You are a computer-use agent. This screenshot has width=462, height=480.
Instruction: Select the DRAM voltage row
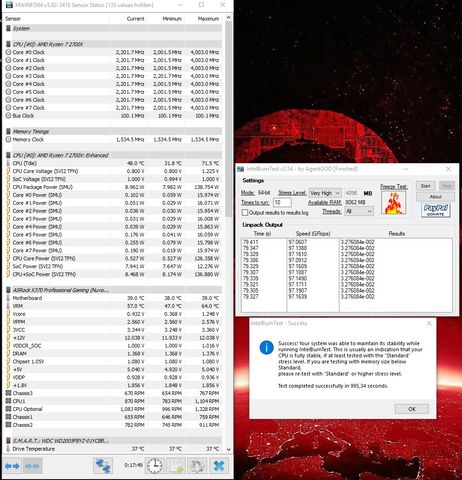[113, 354]
